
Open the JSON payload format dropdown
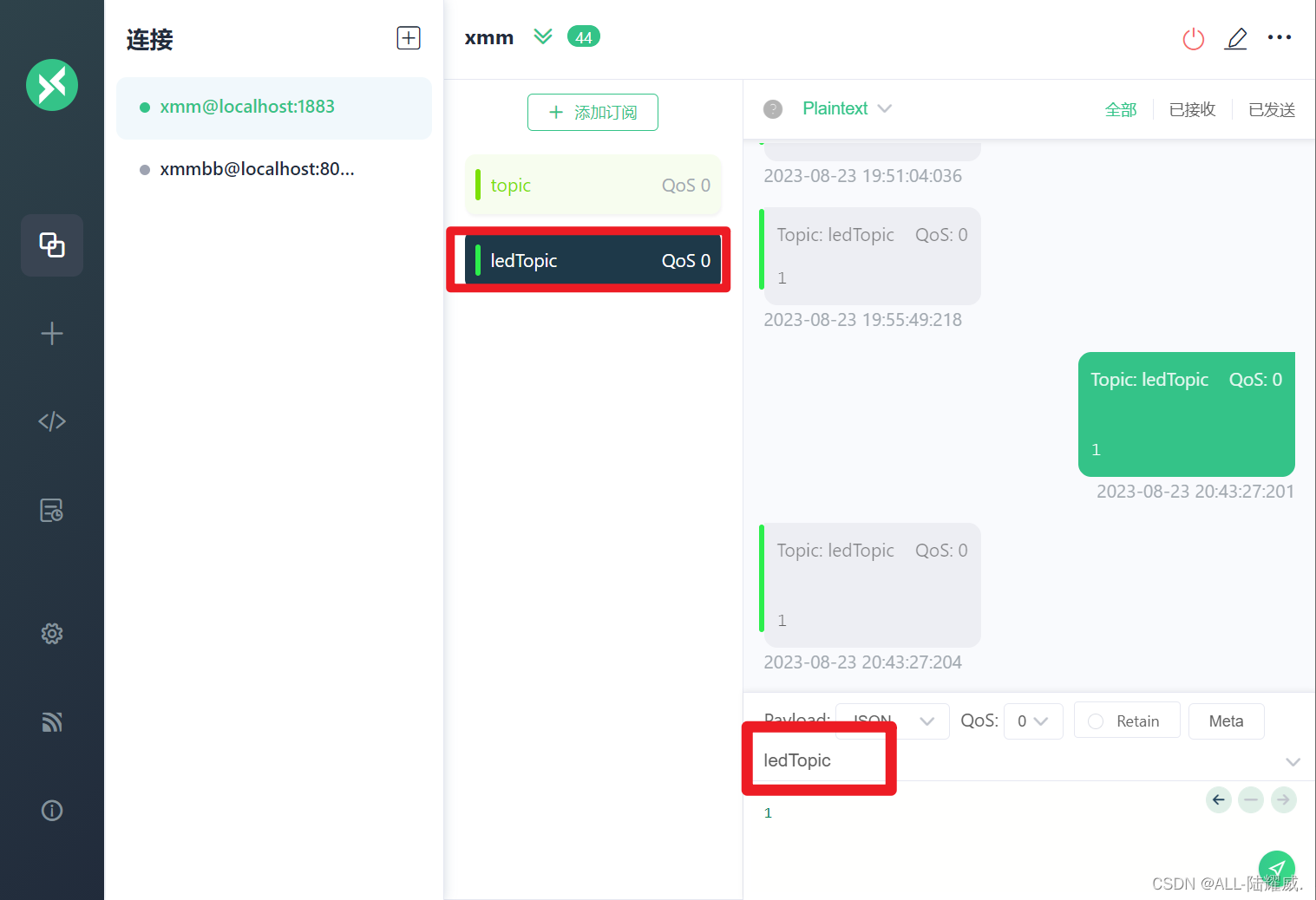pyautogui.click(x=891, y=721)
